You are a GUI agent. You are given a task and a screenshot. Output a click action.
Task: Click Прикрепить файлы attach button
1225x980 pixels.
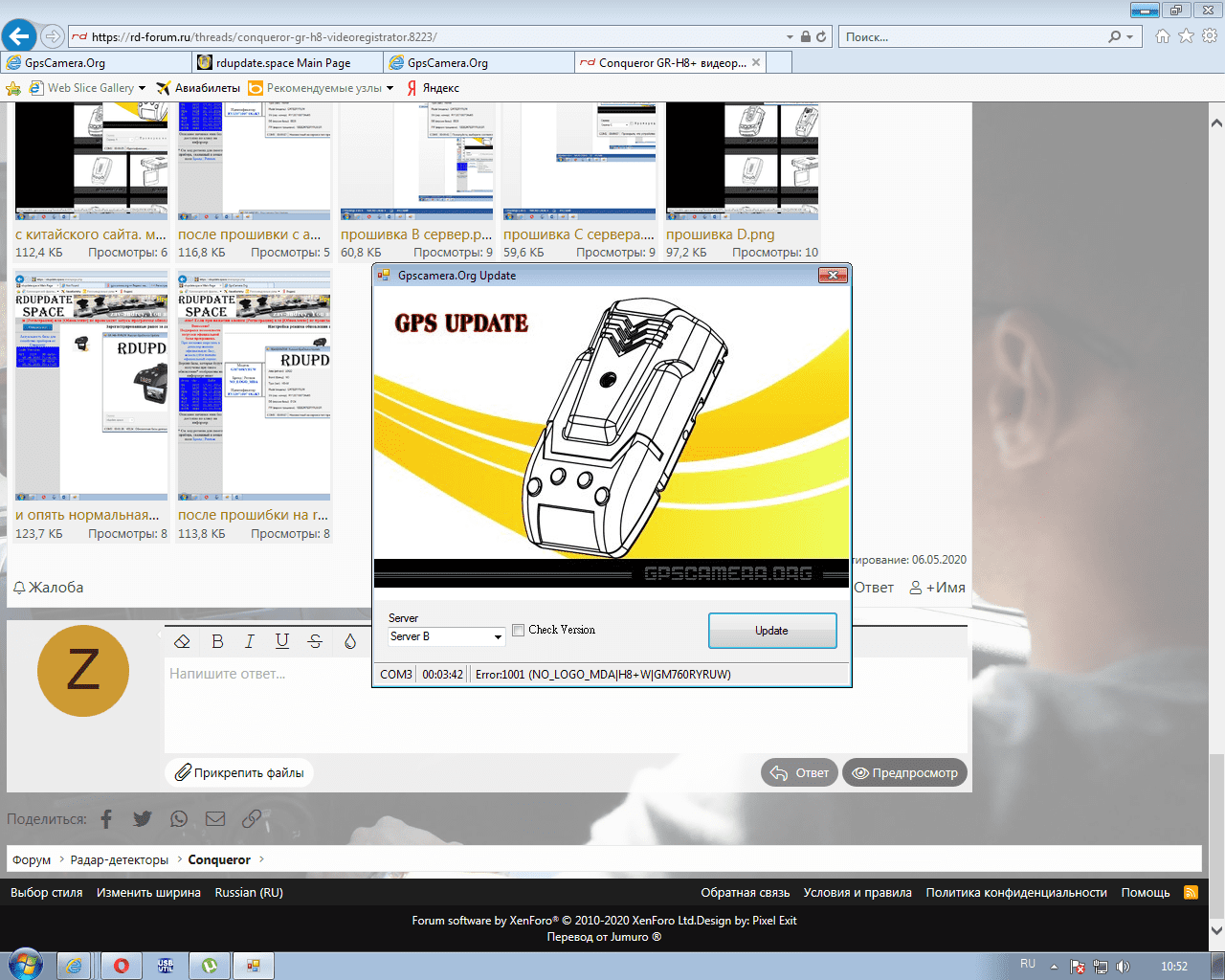(239, 772)
